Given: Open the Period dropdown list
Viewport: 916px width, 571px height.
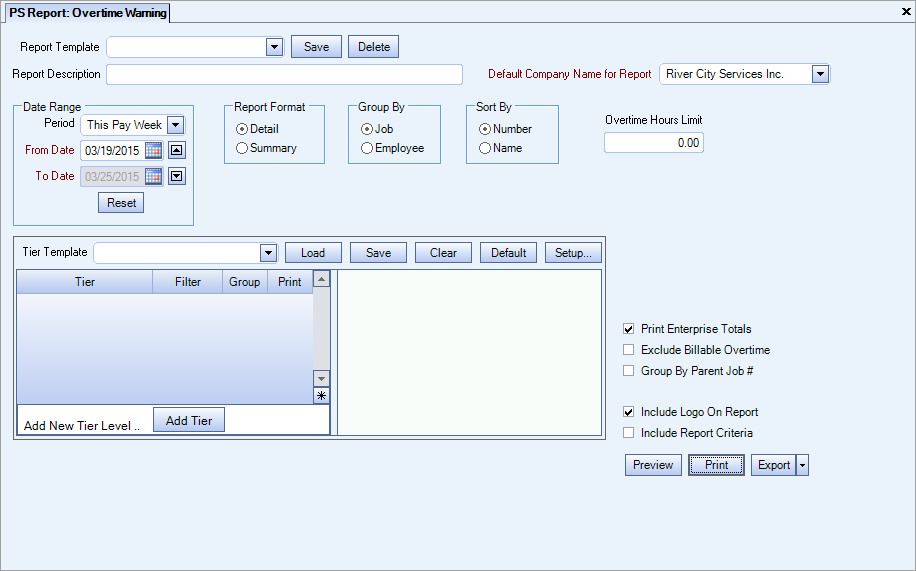Looking at the screenshot, I should (x=175, y=125).
